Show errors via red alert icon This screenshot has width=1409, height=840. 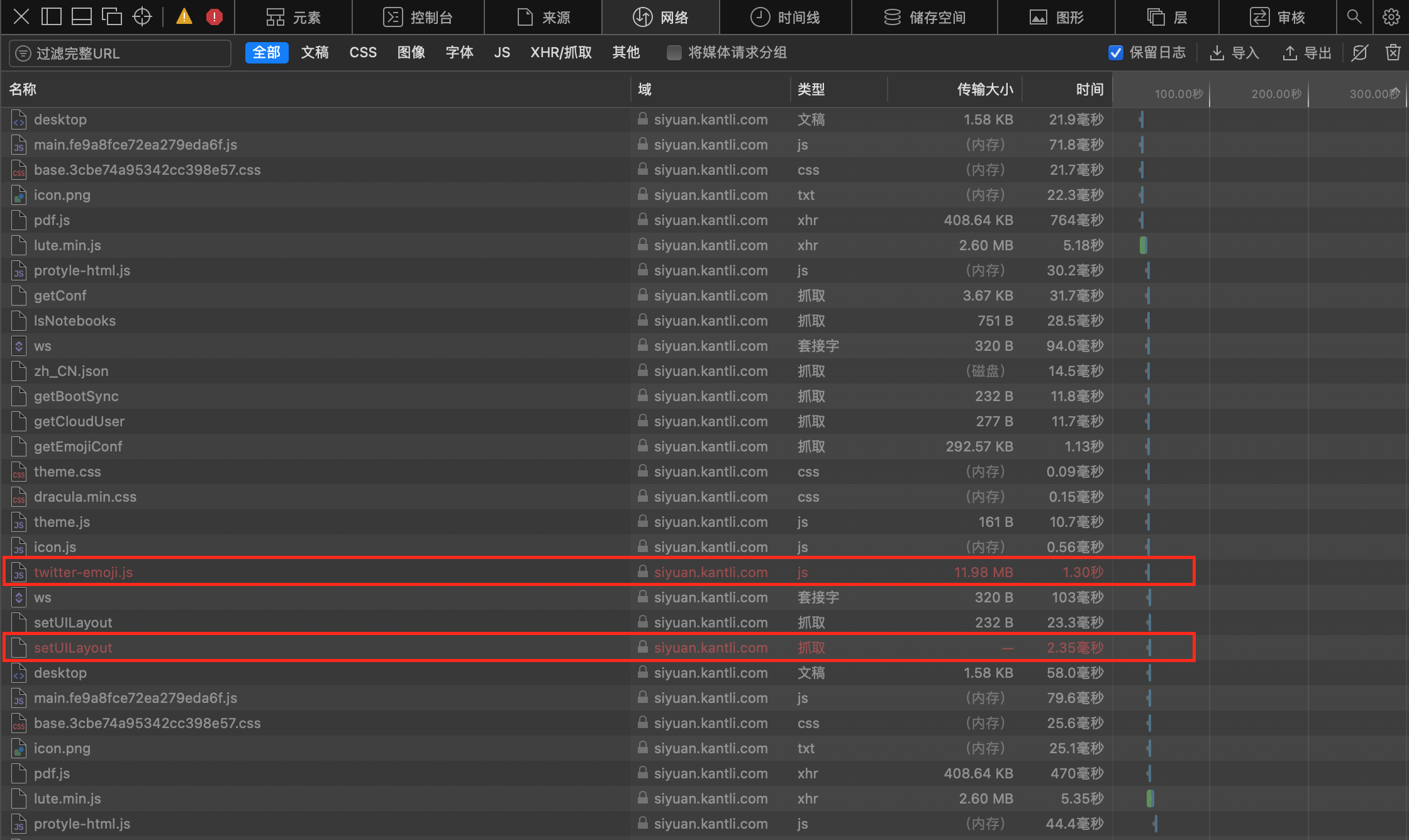[214, 17]
